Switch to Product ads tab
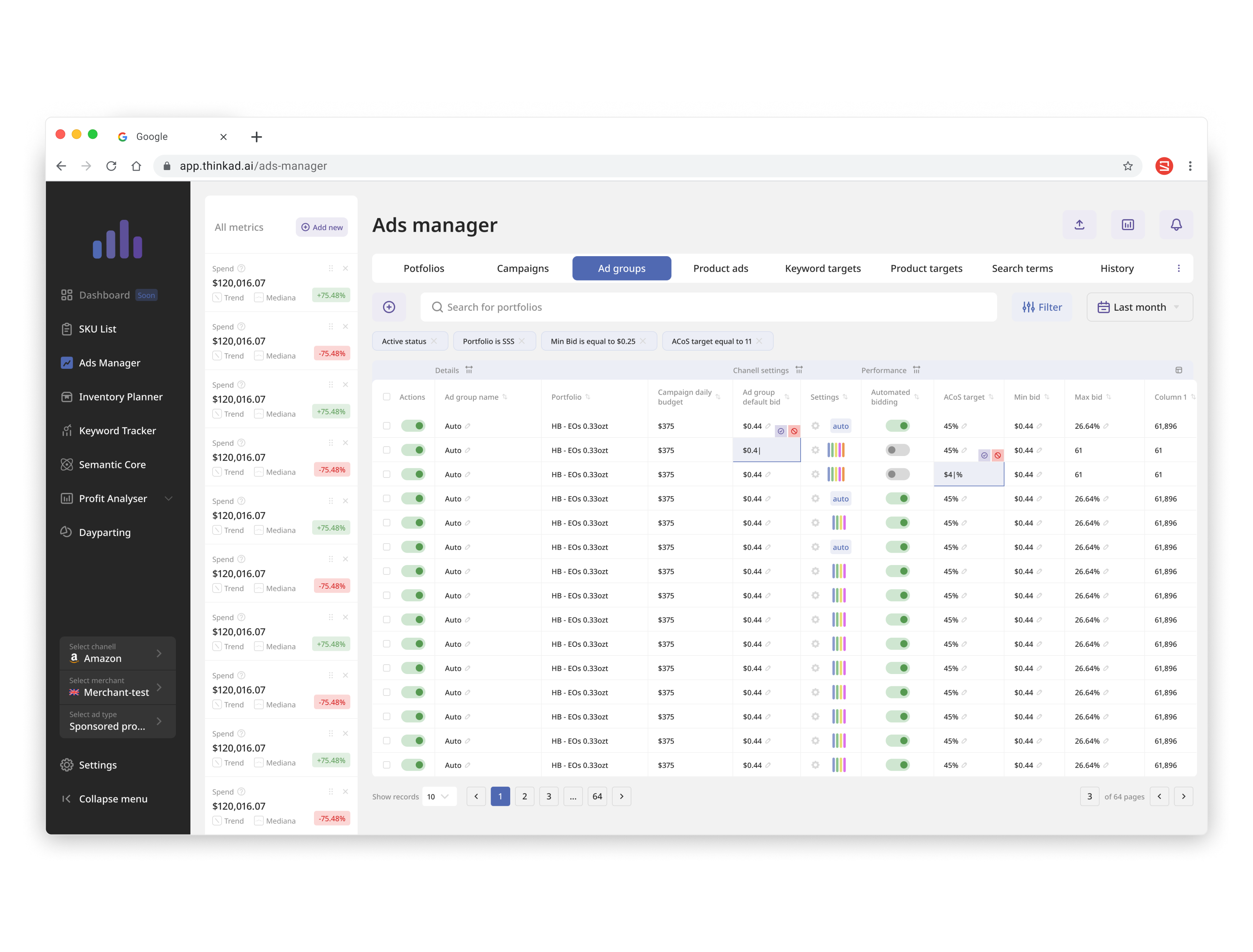Viewport: 1253px width, 952px height. pyautogui.click(x=720, y=269)
